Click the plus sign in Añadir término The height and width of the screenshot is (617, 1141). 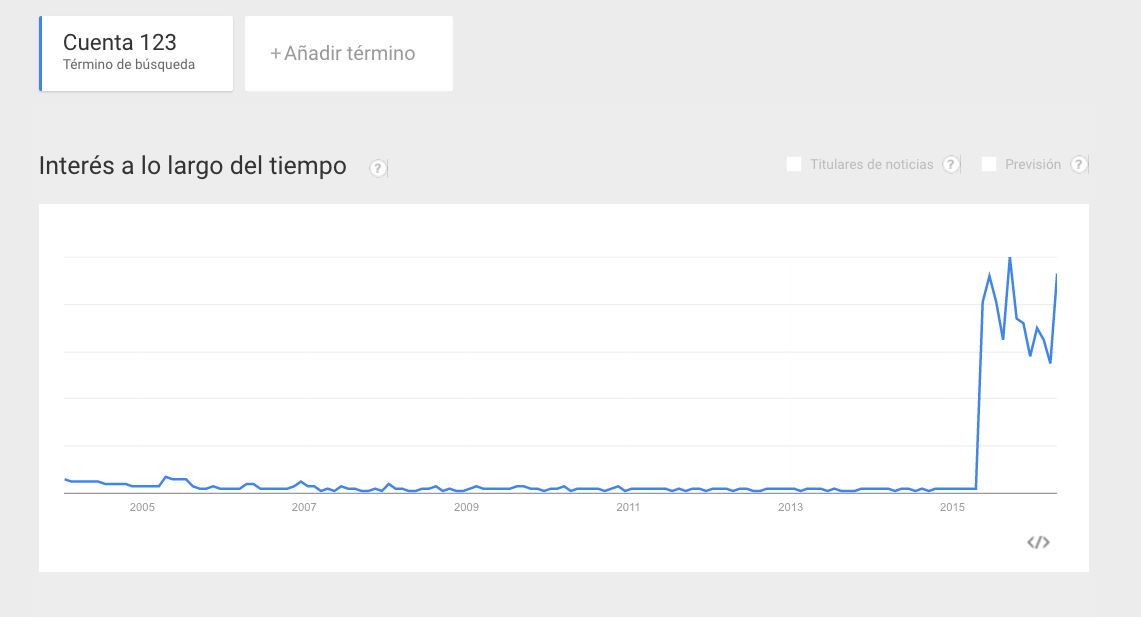[275, 53]
